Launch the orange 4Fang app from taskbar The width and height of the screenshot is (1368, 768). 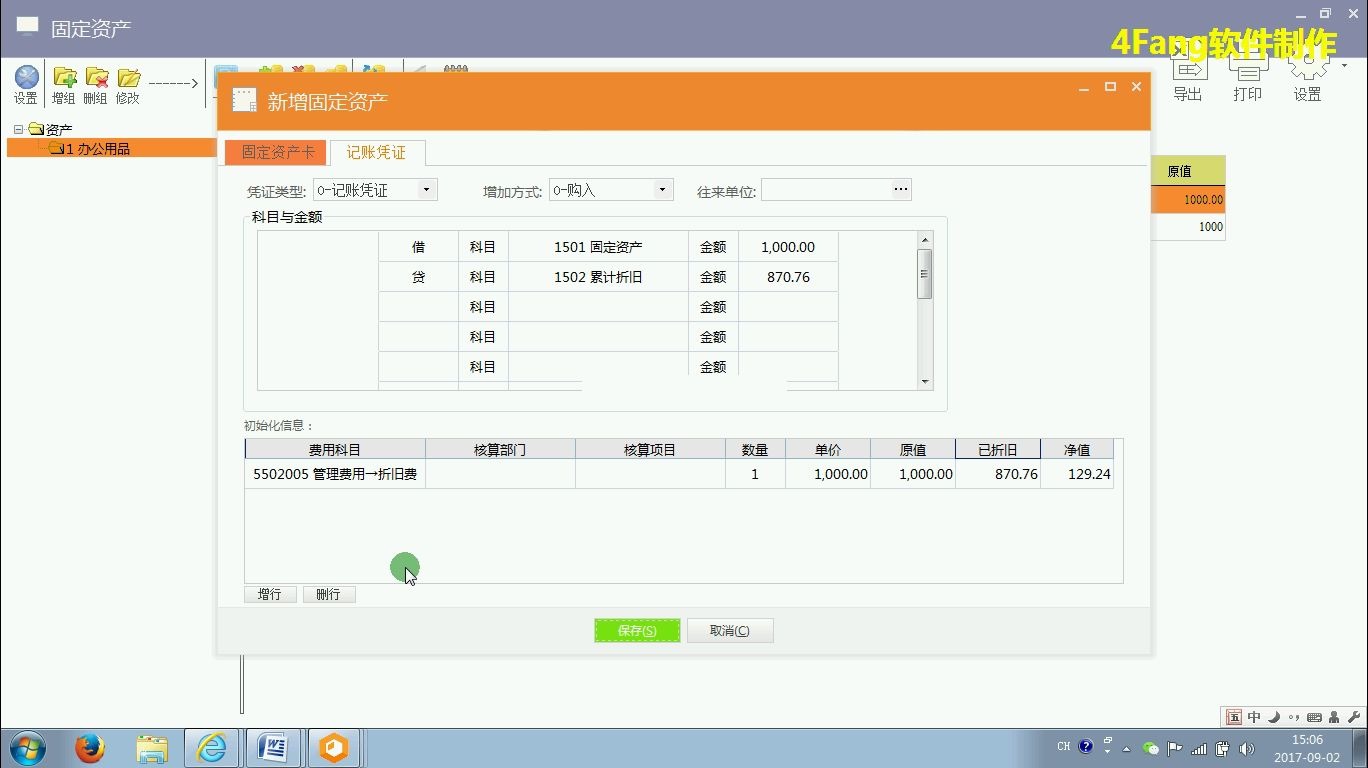coord(334,747)
